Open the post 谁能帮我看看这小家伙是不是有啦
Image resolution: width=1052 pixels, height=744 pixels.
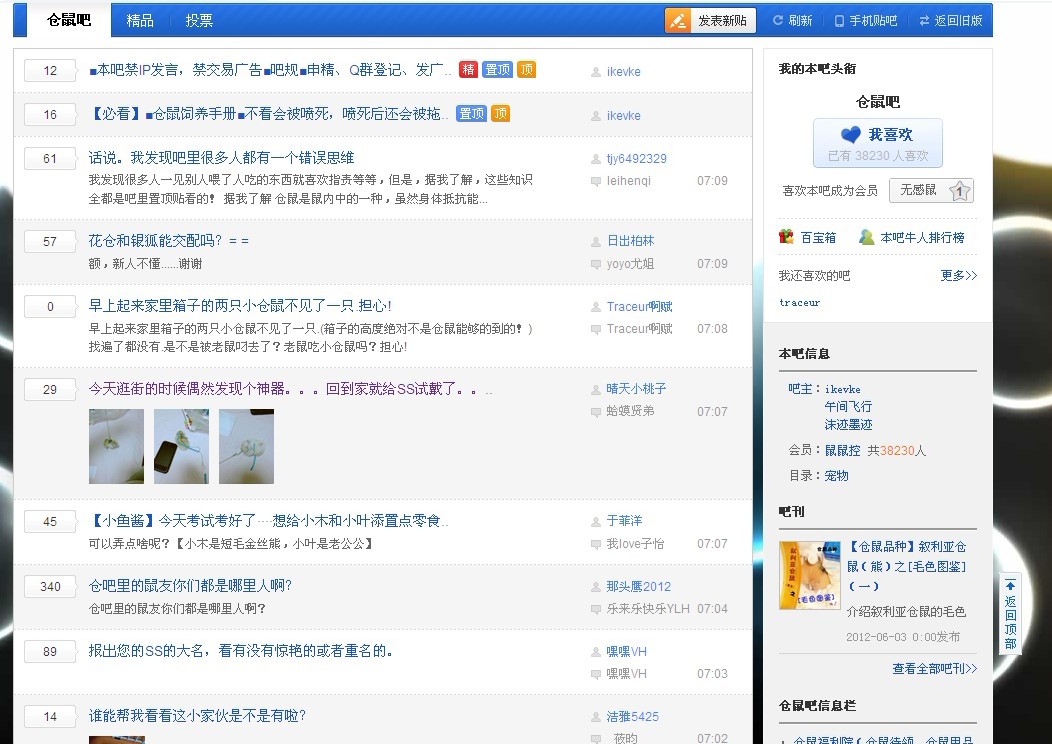(x=197, y=716)
